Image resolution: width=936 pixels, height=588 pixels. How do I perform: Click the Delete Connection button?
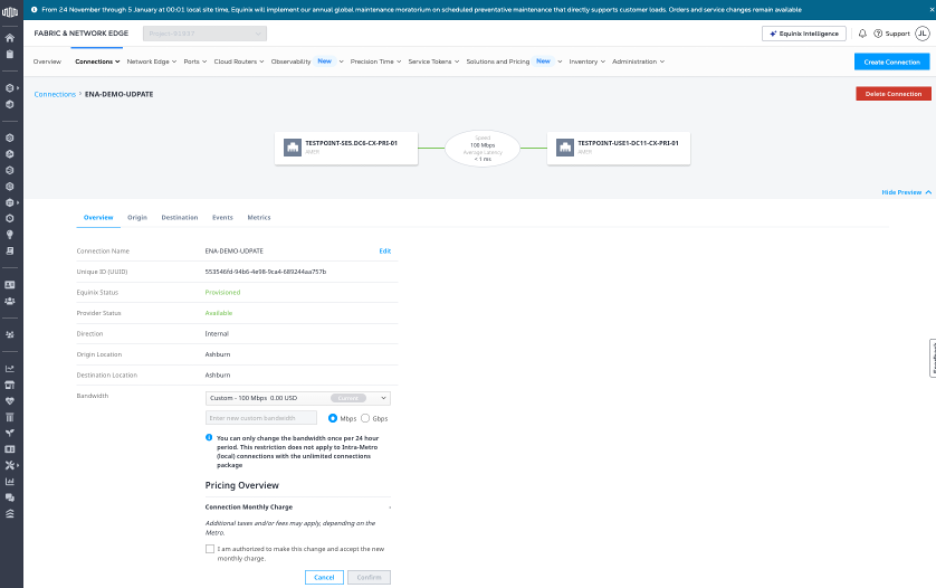click(893, 94)
